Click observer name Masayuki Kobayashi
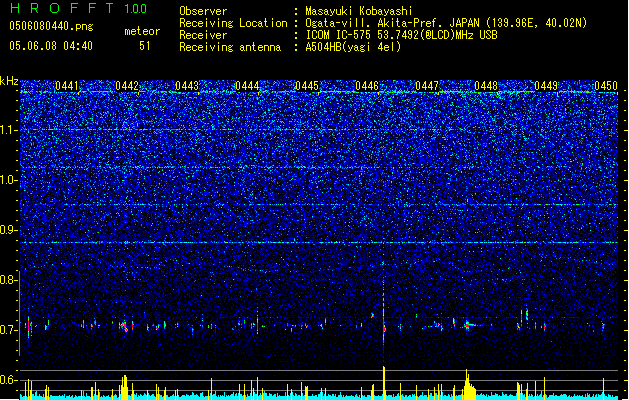Screen dimensions: 629x400 359,11
